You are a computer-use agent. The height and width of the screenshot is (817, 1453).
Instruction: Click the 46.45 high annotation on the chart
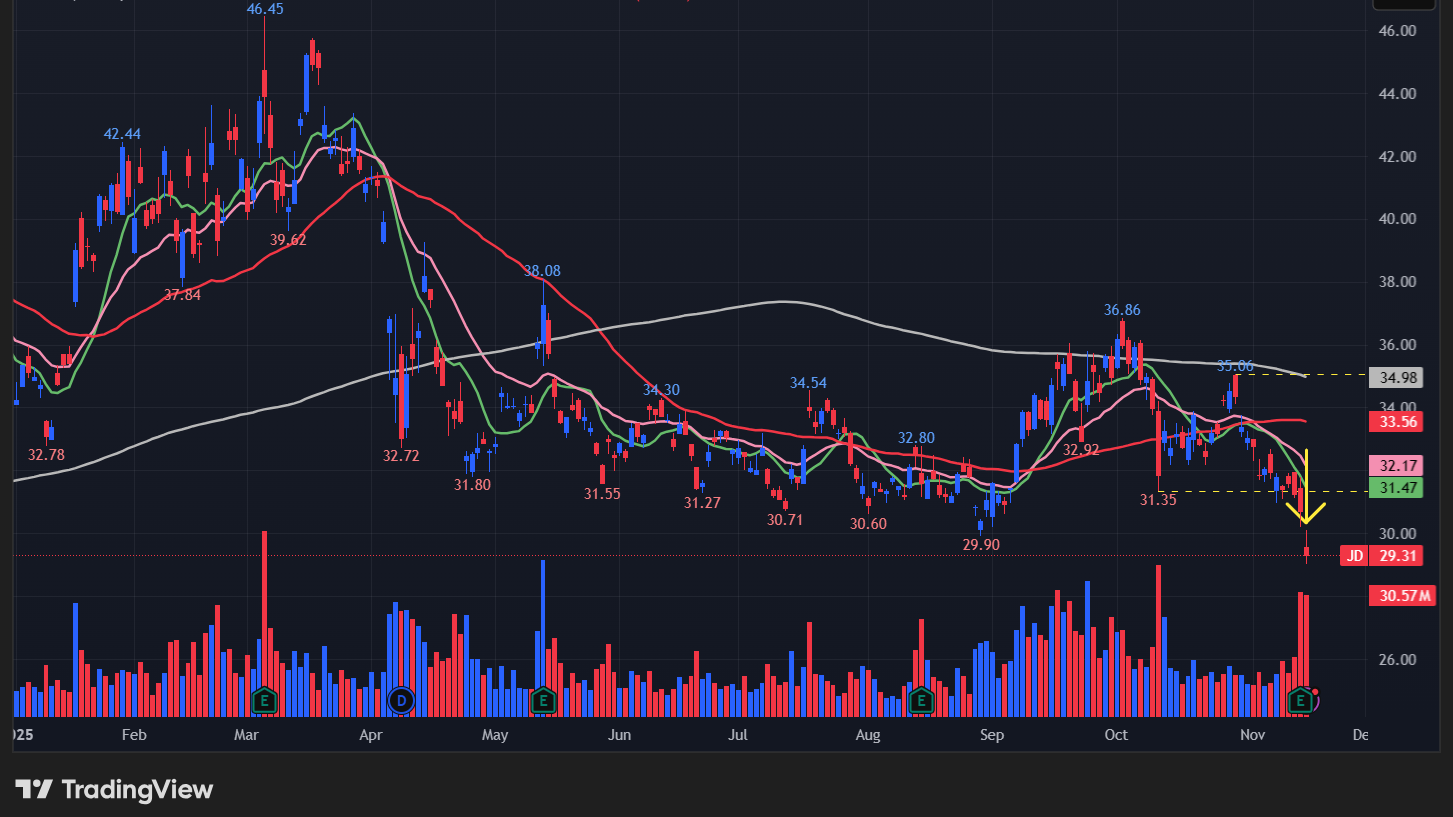coord(264,9)
